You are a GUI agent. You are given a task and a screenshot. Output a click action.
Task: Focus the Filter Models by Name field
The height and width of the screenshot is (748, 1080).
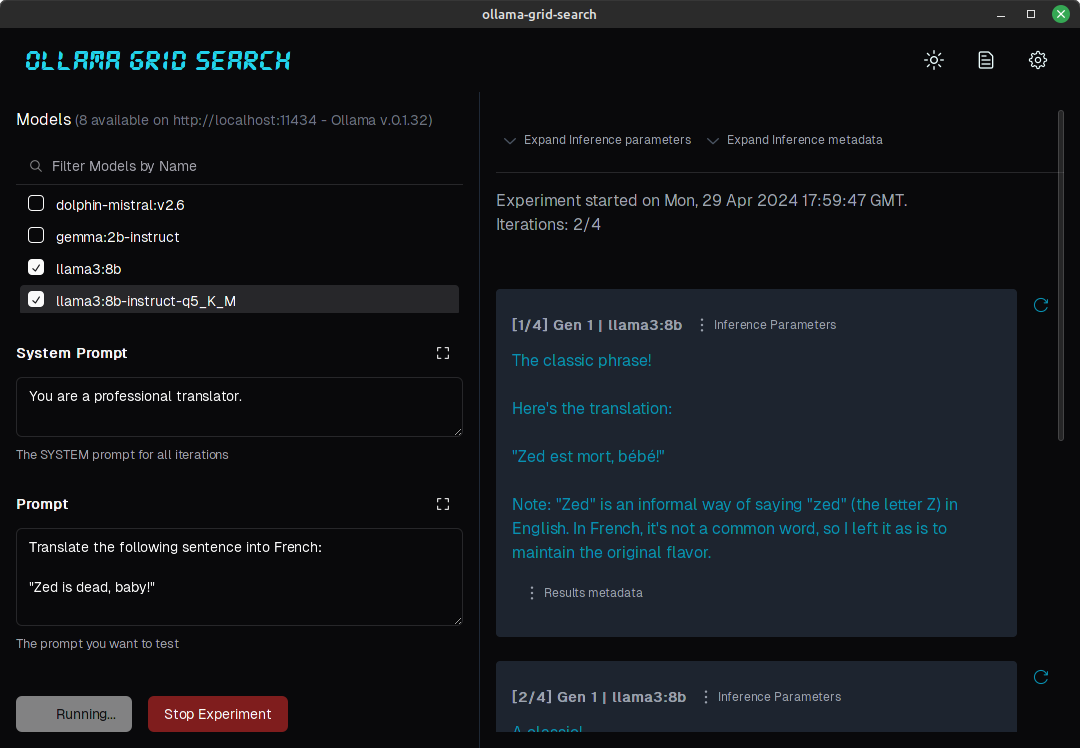pyautogui.click(x=239, y=166)
